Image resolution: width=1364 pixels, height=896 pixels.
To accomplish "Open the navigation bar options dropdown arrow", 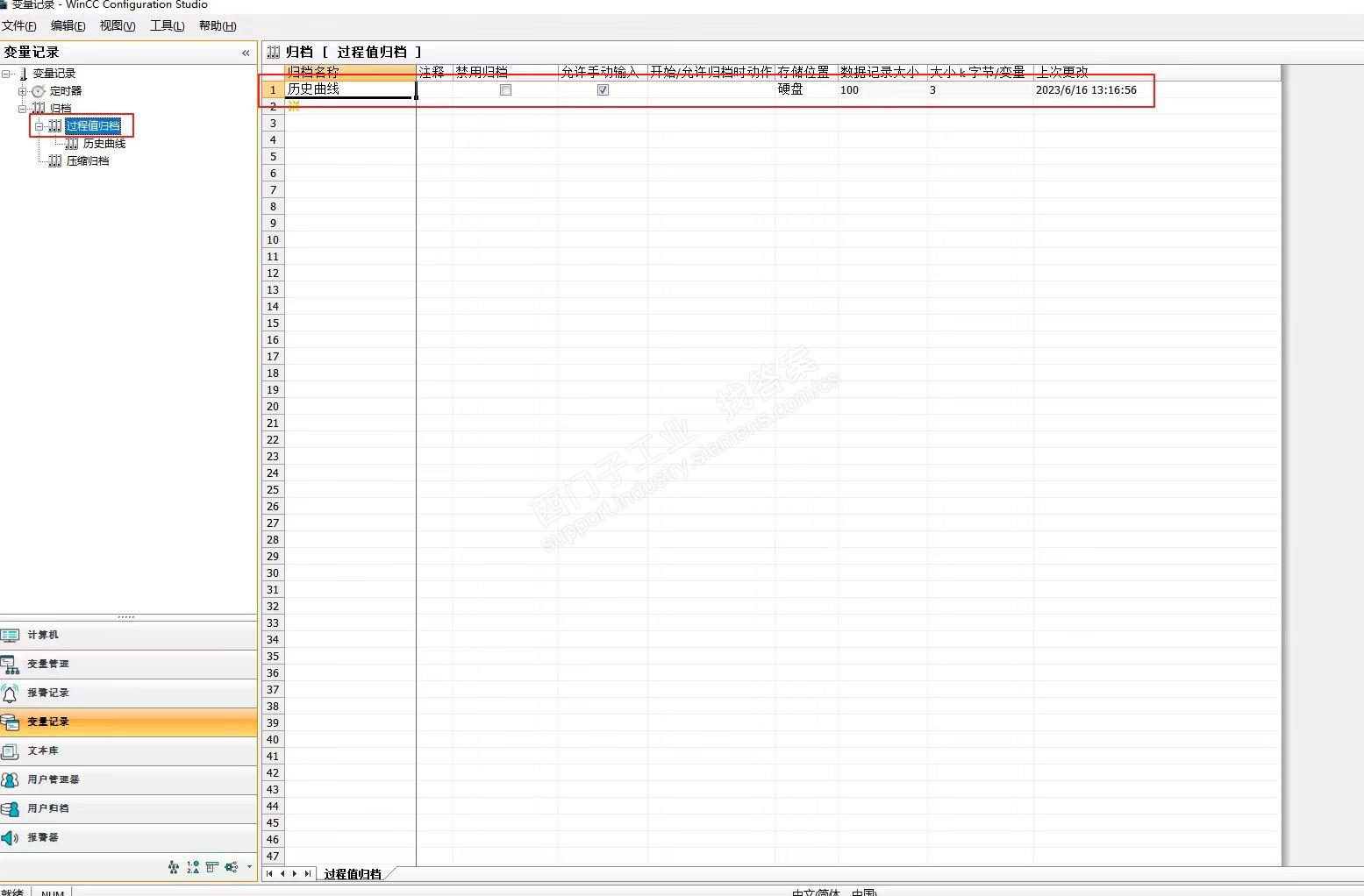I will coord(249,867).
